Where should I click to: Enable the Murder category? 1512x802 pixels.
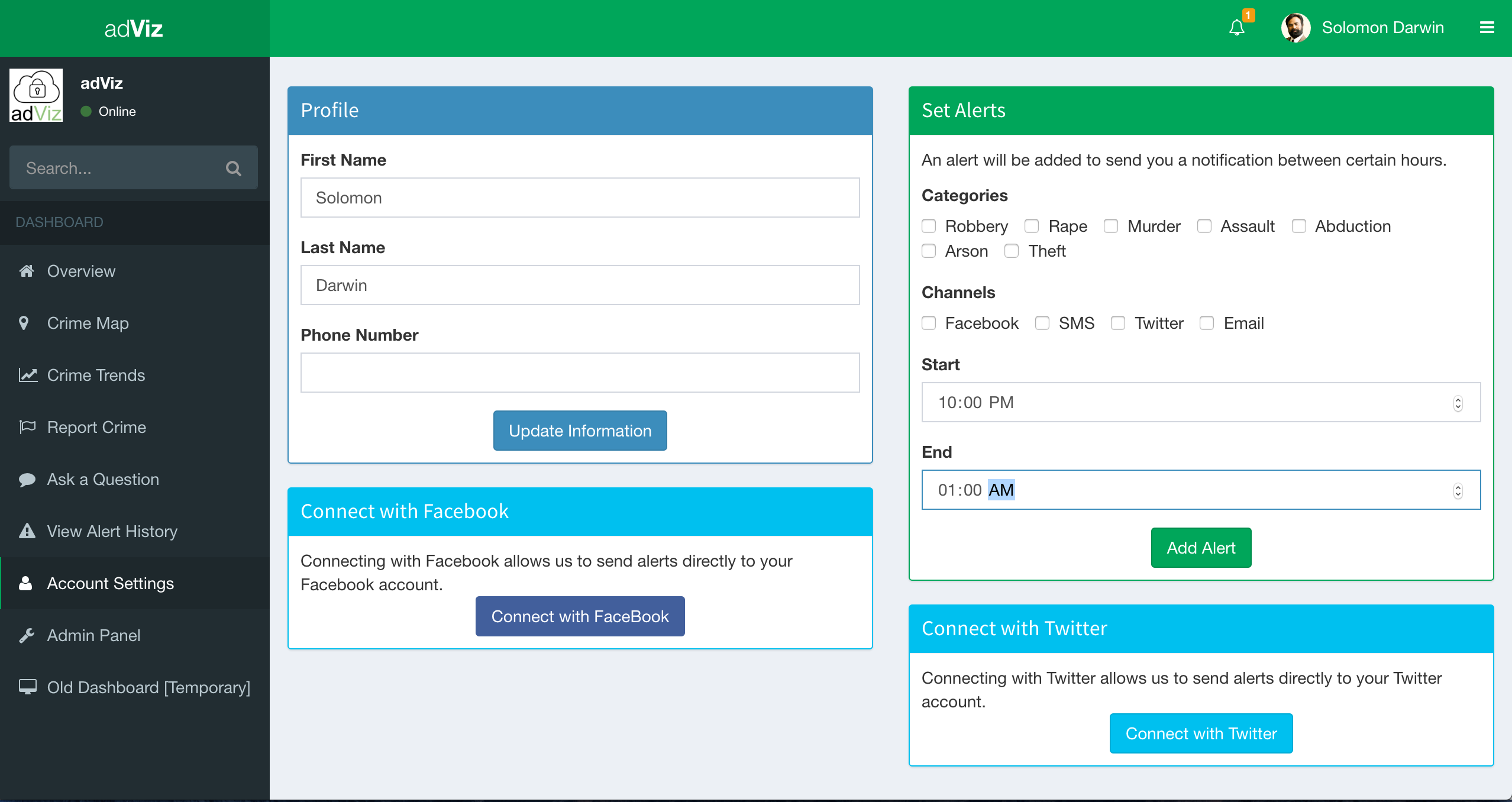click(1111, 226)
